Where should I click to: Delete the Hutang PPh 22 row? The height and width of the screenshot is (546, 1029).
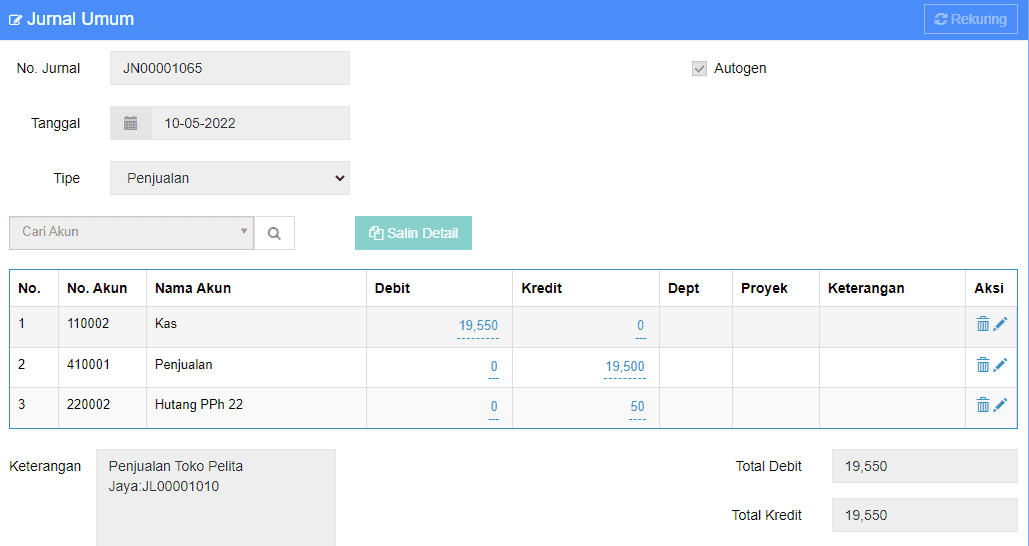(982, 405)
